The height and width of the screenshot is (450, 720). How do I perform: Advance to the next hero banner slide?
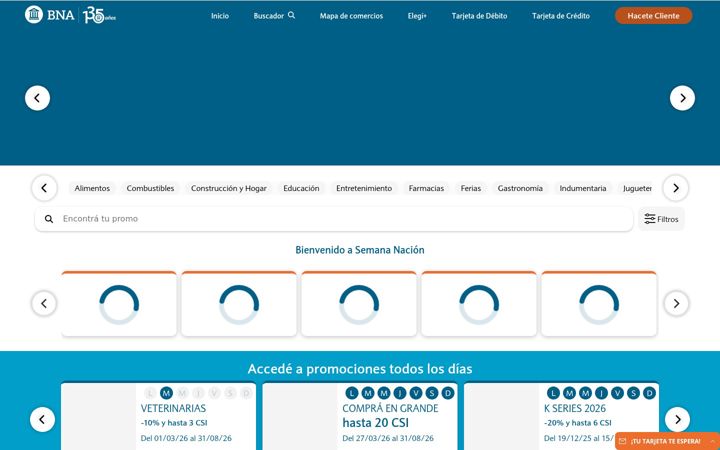(x=682, y=98)
